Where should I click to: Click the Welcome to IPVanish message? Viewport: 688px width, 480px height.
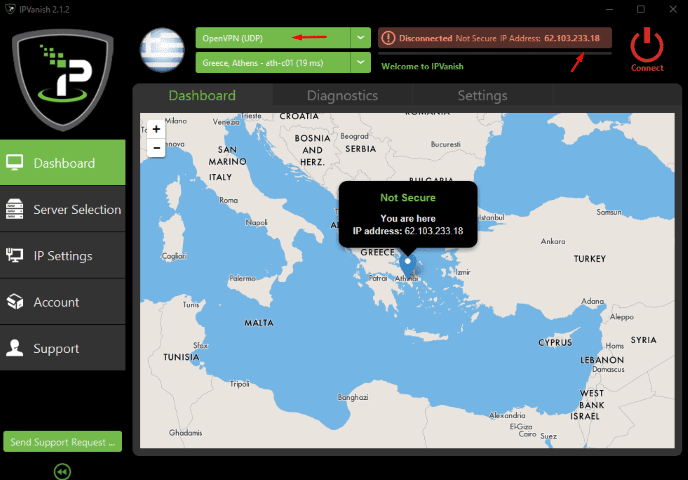[x=422, y=66]
